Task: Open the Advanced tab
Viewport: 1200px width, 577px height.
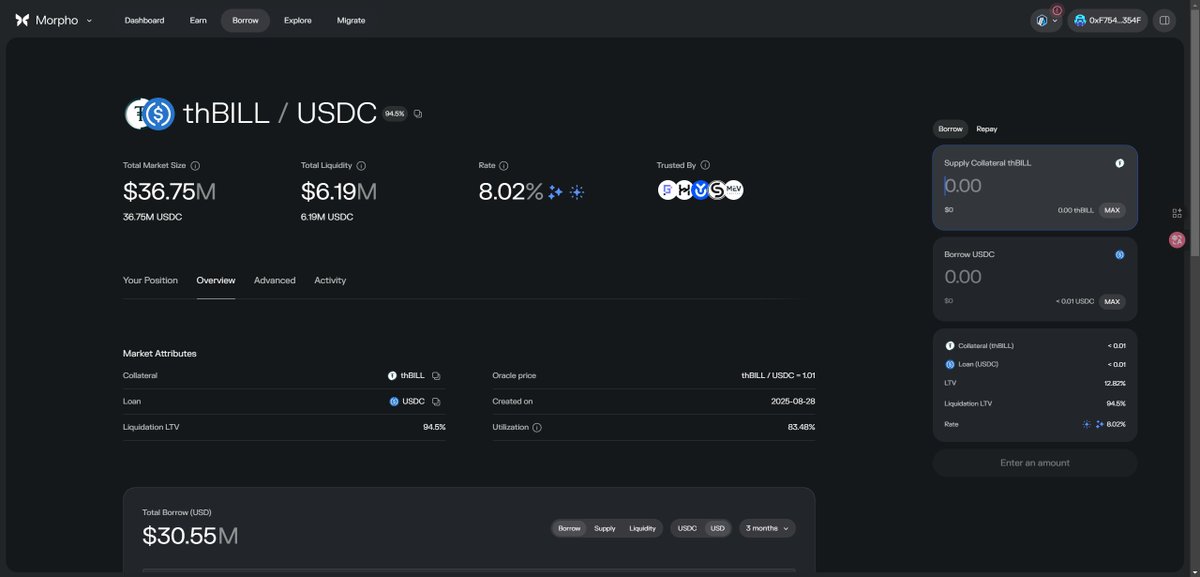Action: pyautogui.click(x=274, y=281)
